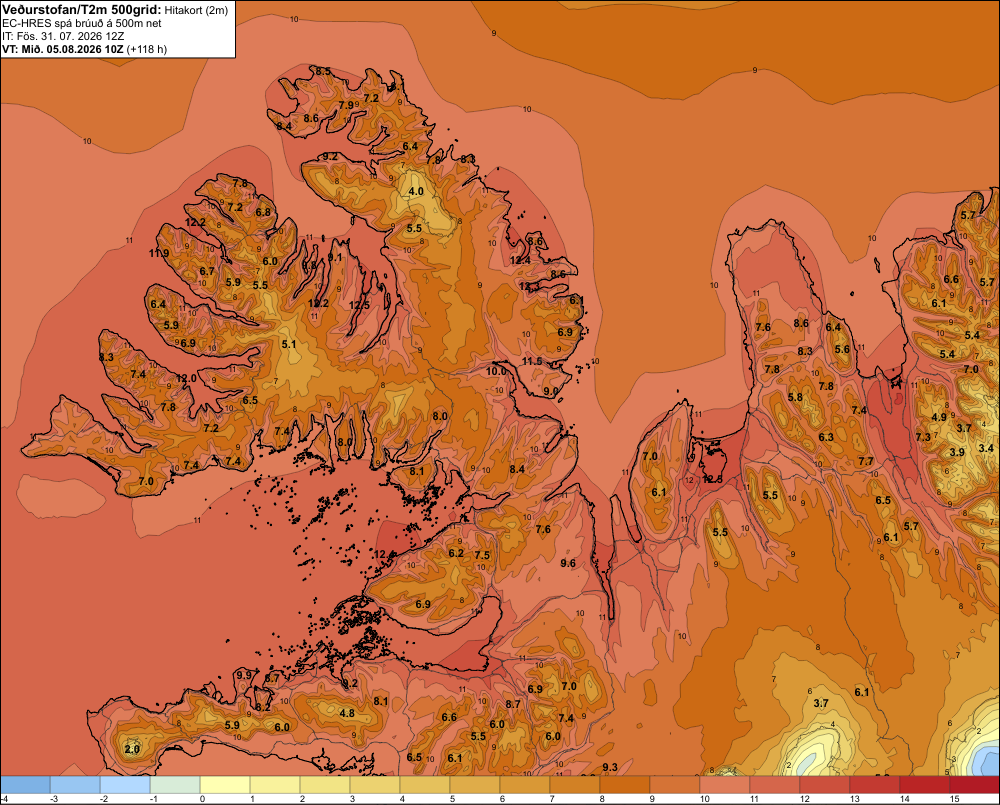
Task: Click the 4.0 temperature label on northern peak
Action: (416, 191)
